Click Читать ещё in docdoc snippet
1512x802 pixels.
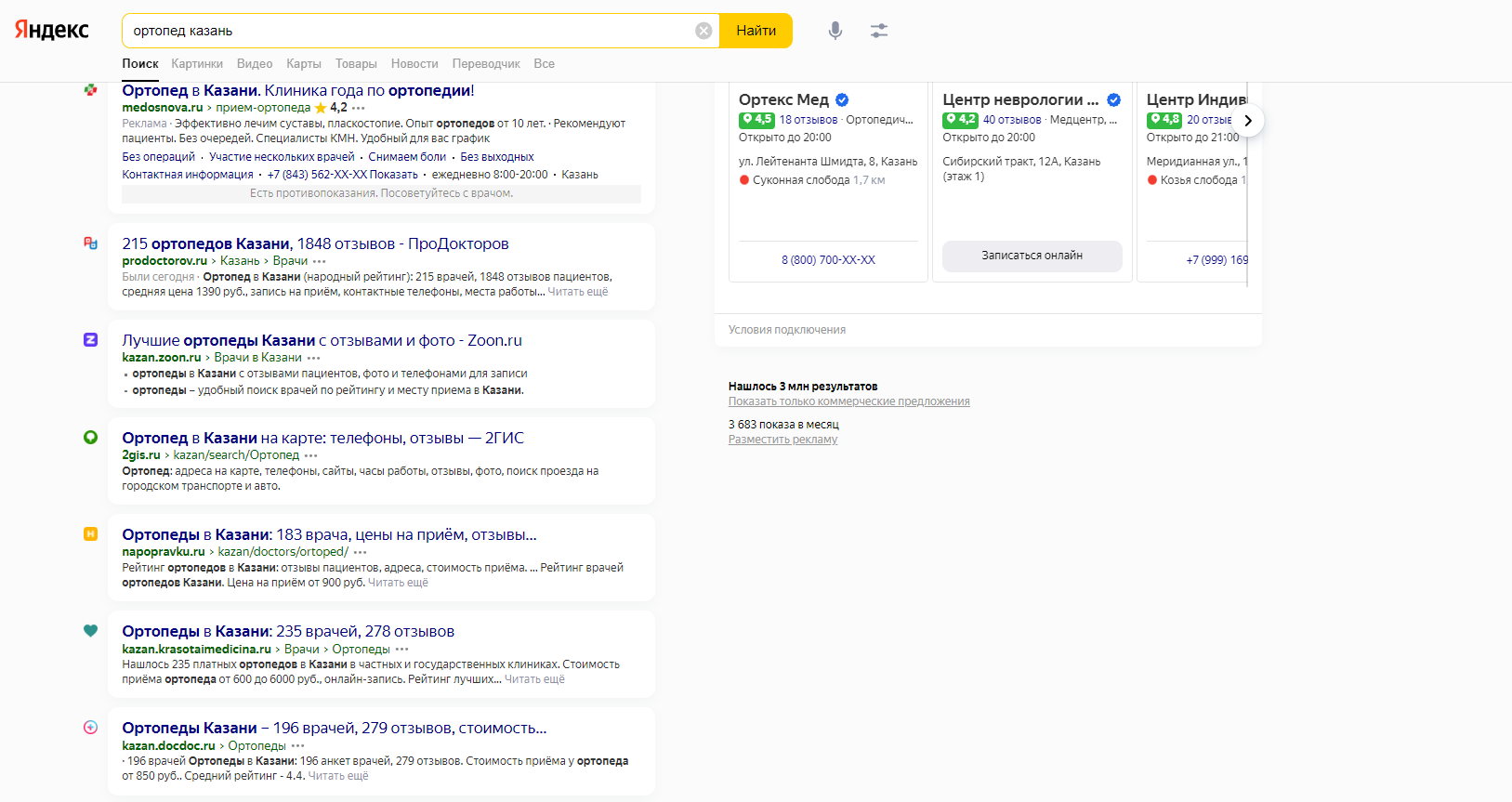pyautogui.click(x=338, y=776)
